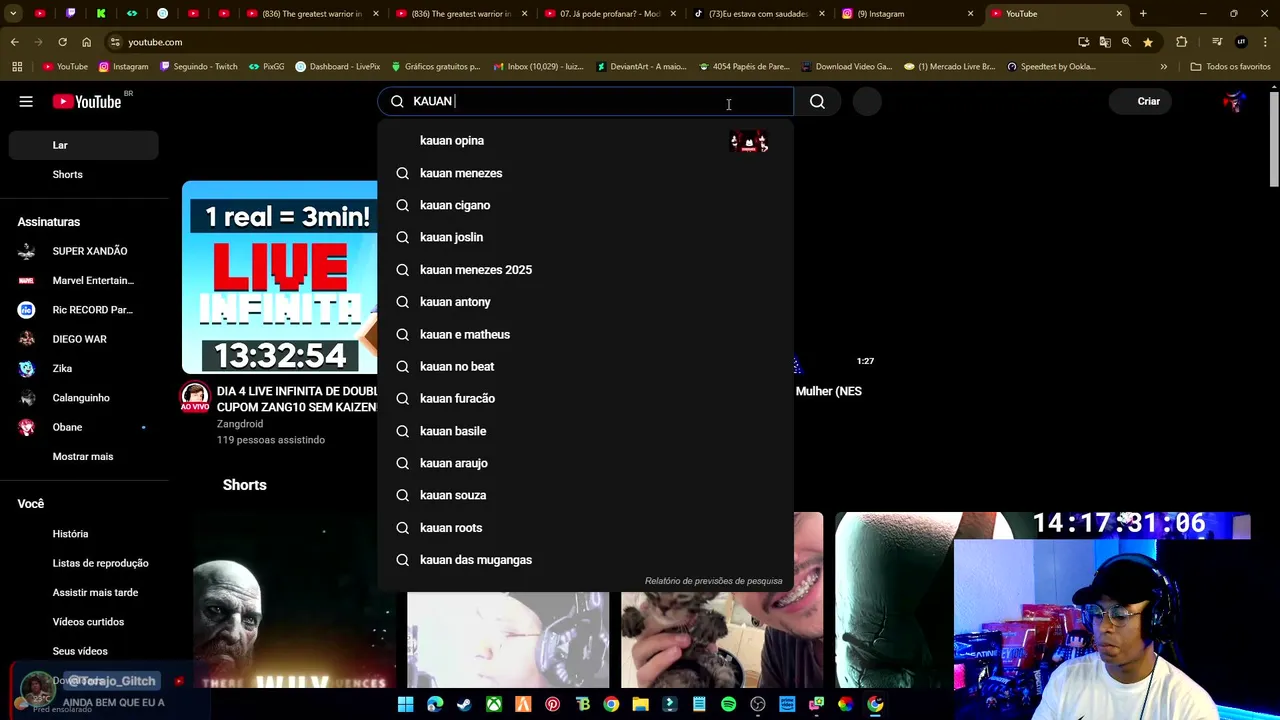Open Seguindo - Twitch bookmark
1280x720 pixels.
tap(198, 67)
